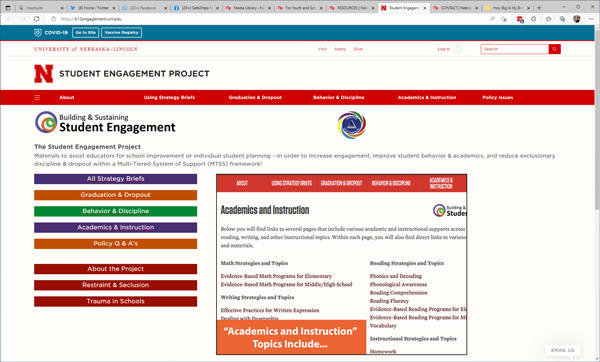Click the Academics and Instruction slide image
Screen dimensions: 600x362
point(341,264)
